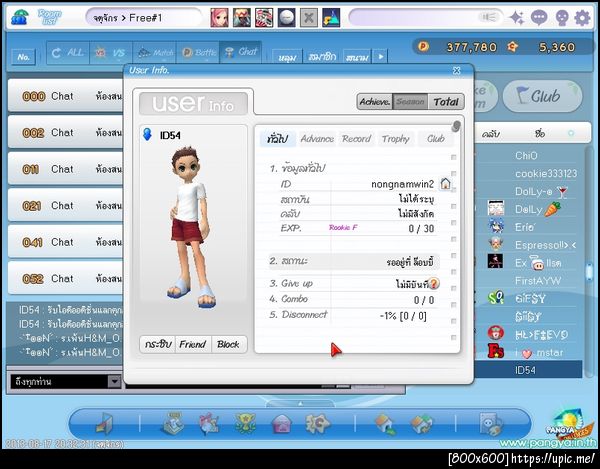Open the settings gear icon

tap(582, 18)
